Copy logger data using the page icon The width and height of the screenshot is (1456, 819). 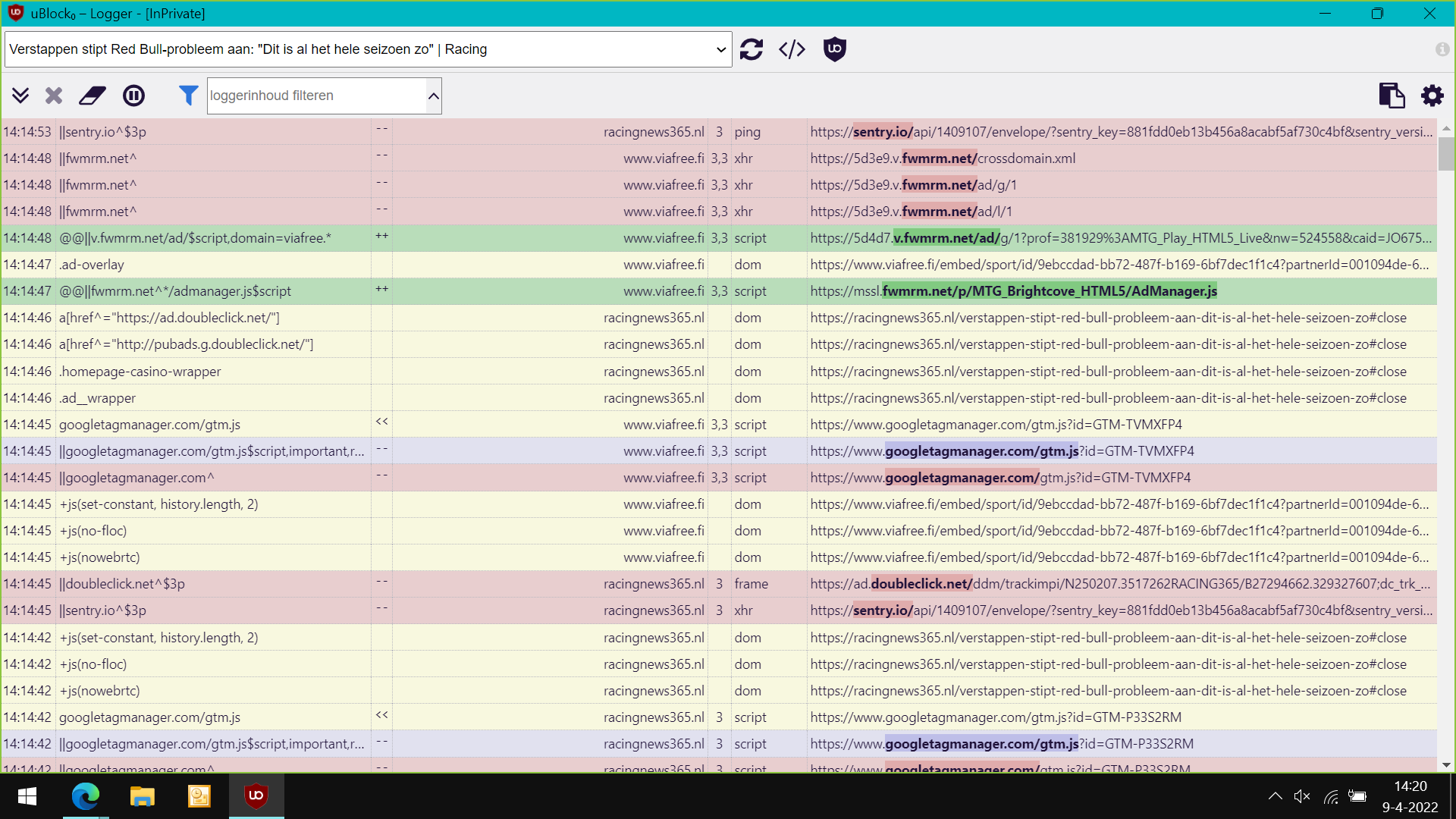[1392, 96]
